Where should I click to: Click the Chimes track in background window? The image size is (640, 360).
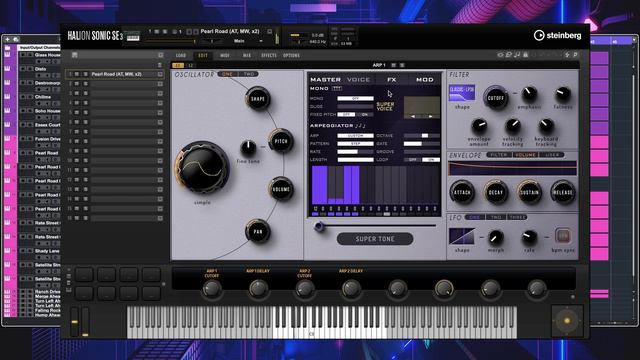click(42, 97)
